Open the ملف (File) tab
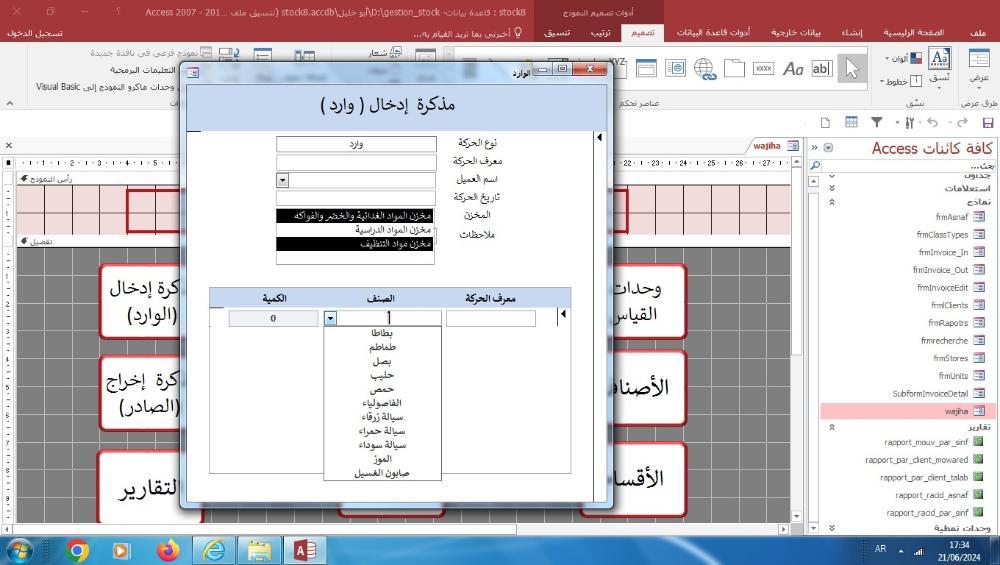Screen dimensions: 1000x565 978,33
